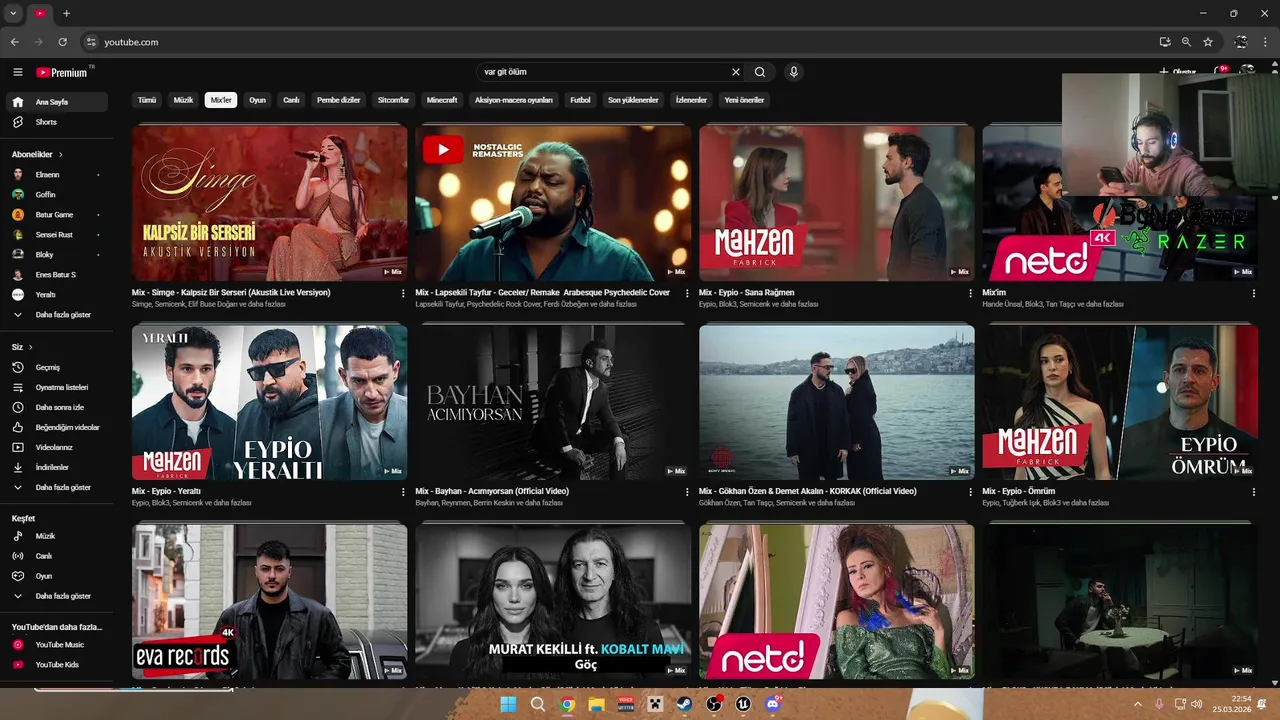Open more options for Bayhan Acımıyorsan mix
Viewport: 1280px width, 720px height.
click(687, 492)
